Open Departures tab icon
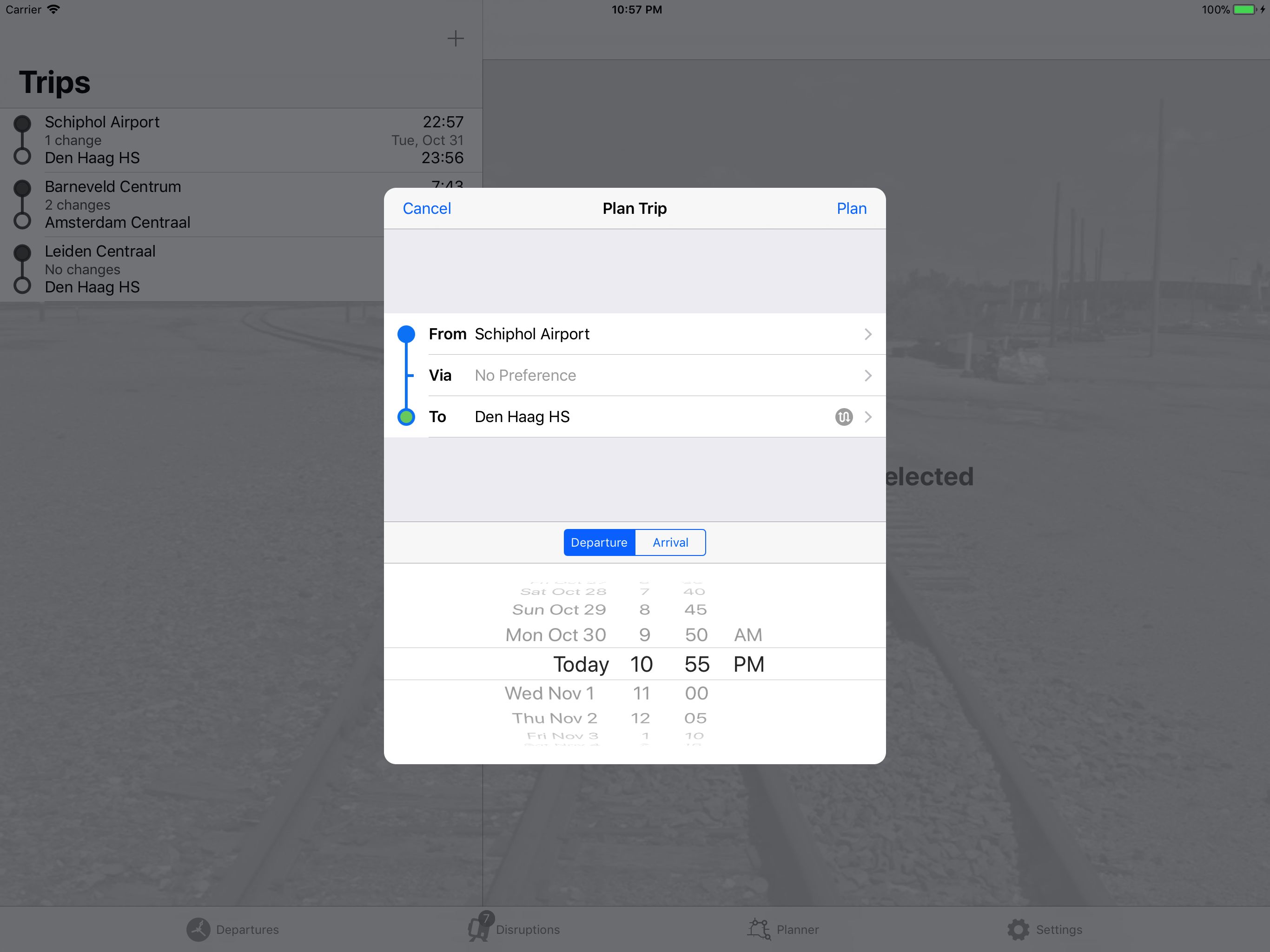Image resolution: width=1270 pixels, height=952 pixels. coord(198,929)
